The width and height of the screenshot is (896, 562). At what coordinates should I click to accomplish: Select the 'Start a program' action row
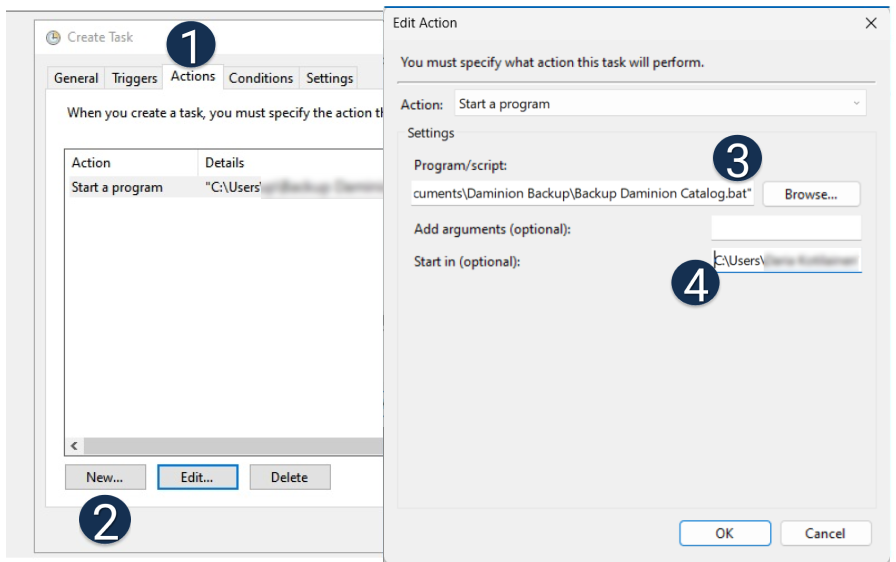117,187
